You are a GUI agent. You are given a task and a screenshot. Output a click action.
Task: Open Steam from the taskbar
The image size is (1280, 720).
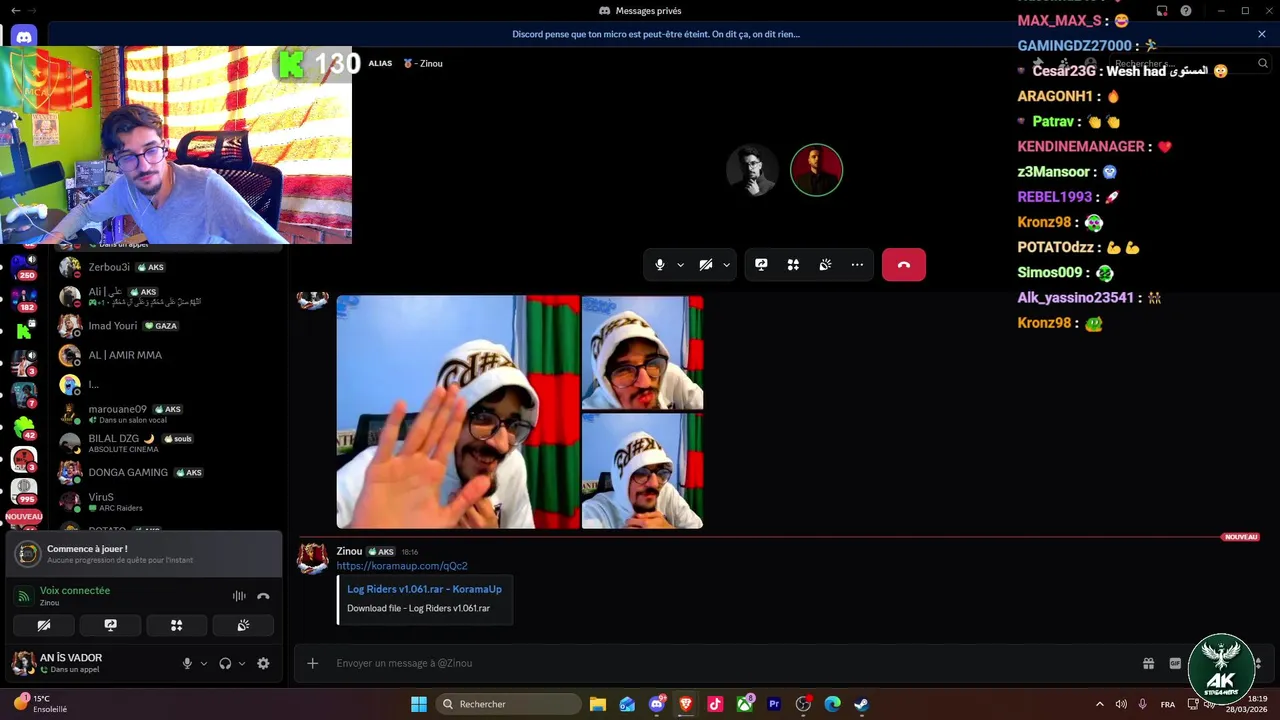click(861, 704)
